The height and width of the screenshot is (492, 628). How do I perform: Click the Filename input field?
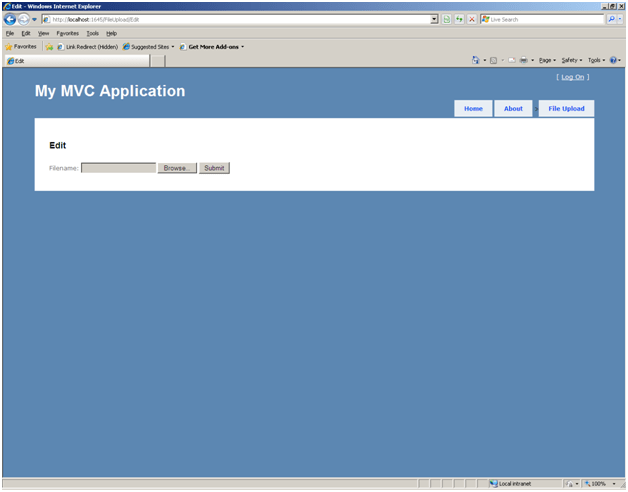coord(118,168)
